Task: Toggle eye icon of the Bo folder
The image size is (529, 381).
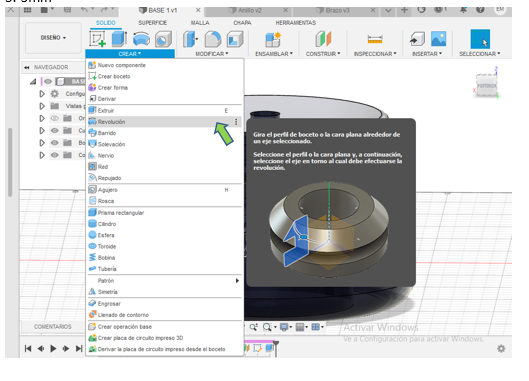Action: coord(55,143)
